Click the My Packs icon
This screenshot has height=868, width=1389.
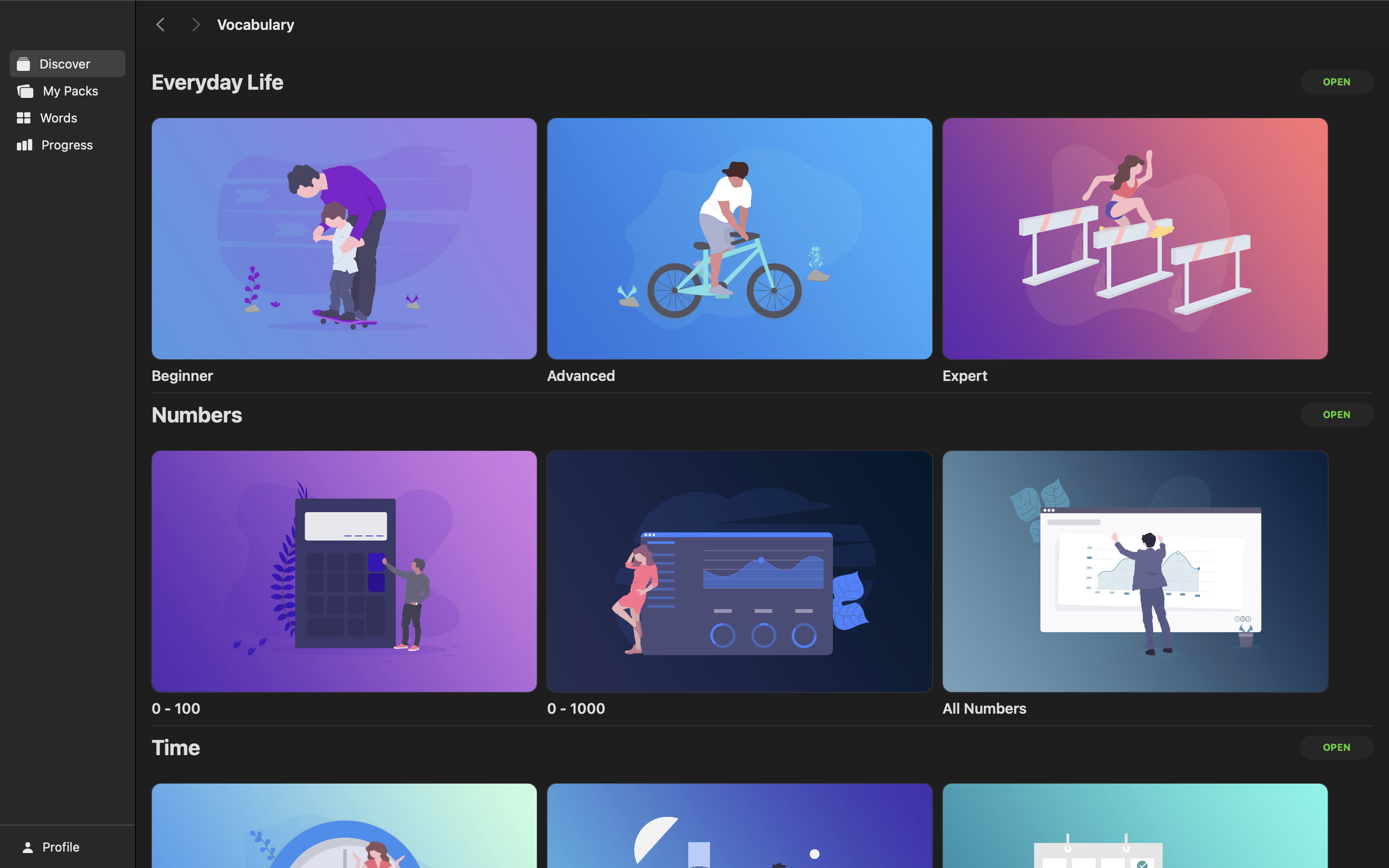click(x=25, y=91)
